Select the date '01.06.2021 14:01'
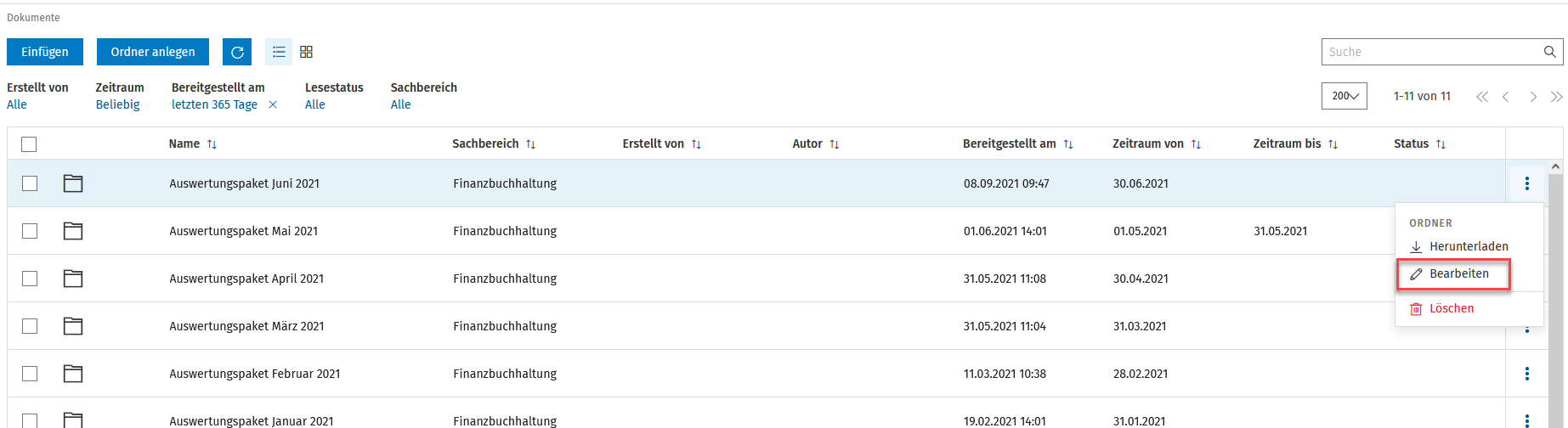Image resolution: width=1568 pixels, height=428 pixels. 1005,231
